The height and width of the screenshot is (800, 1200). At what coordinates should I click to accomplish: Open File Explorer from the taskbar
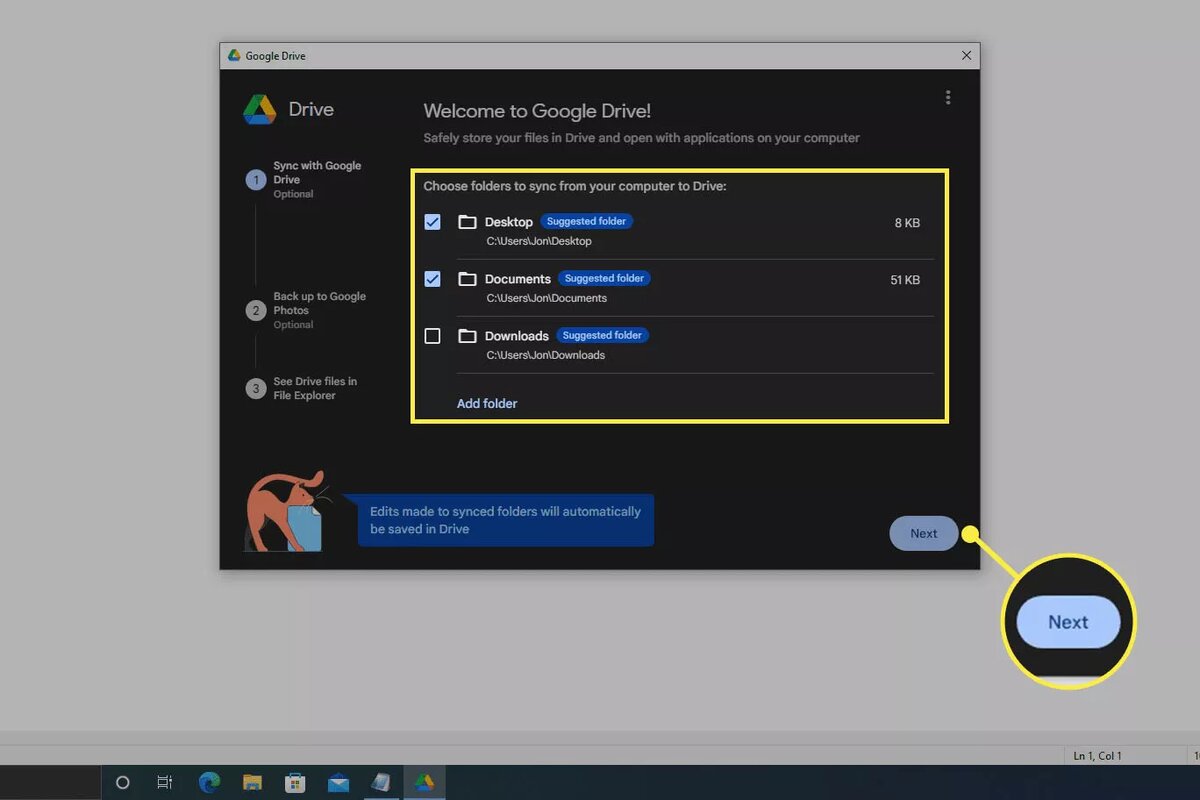point(252,783)
